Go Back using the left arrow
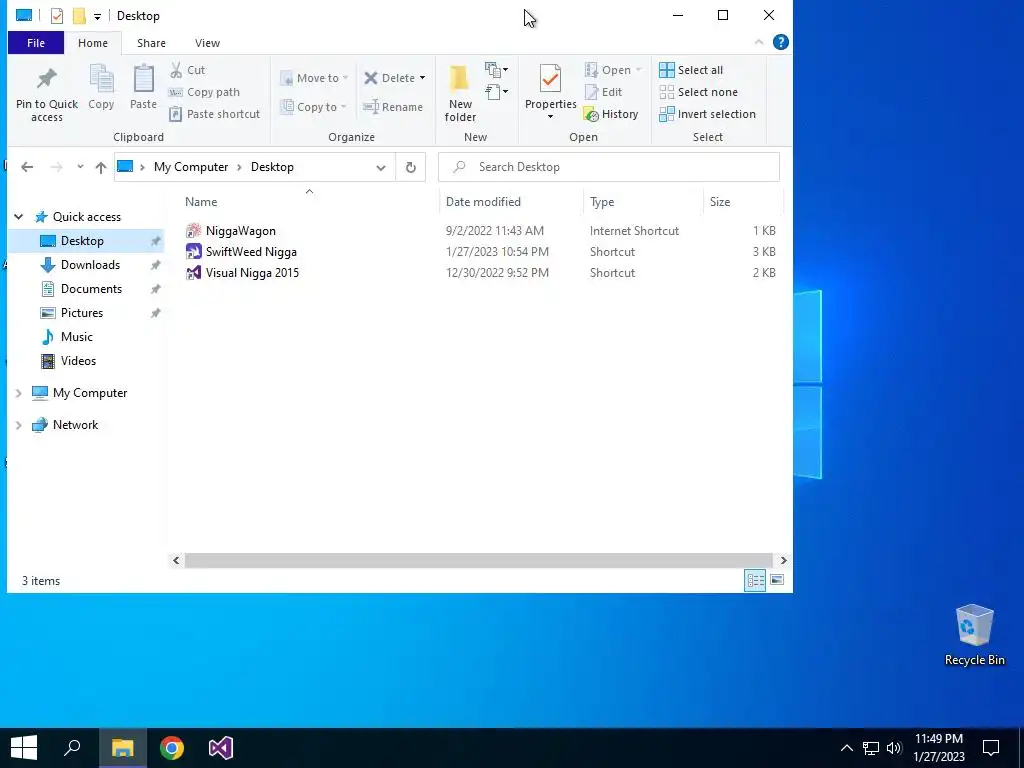Screen dimensions: 1024x768 coord(27,167)
